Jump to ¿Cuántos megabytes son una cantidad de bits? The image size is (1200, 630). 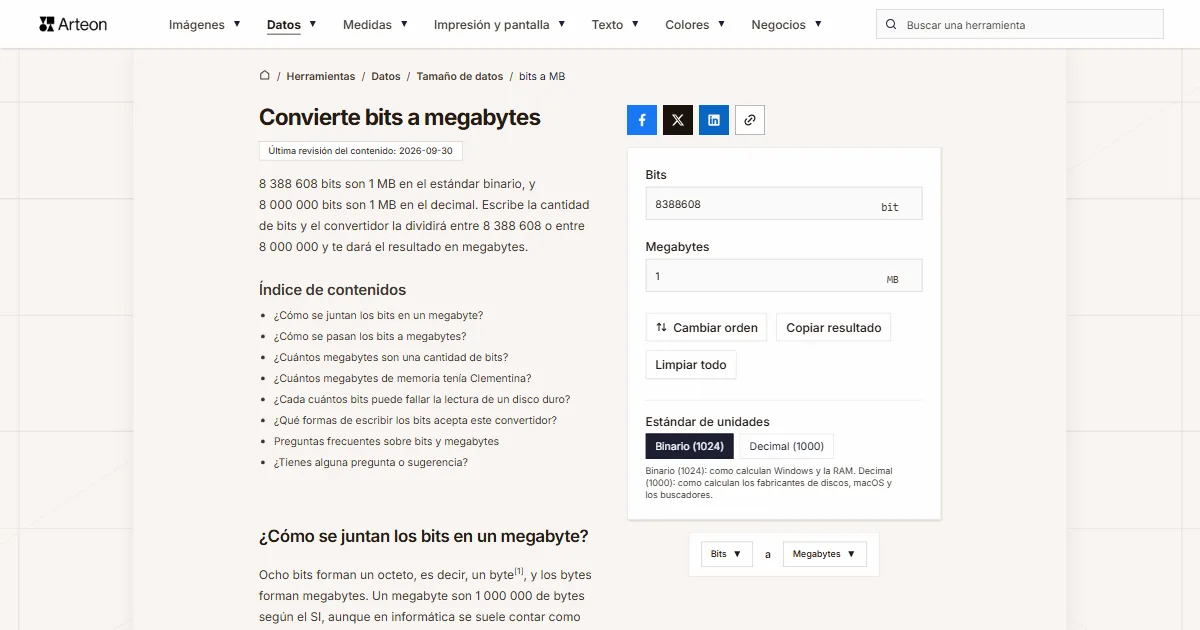click(391, 357)
